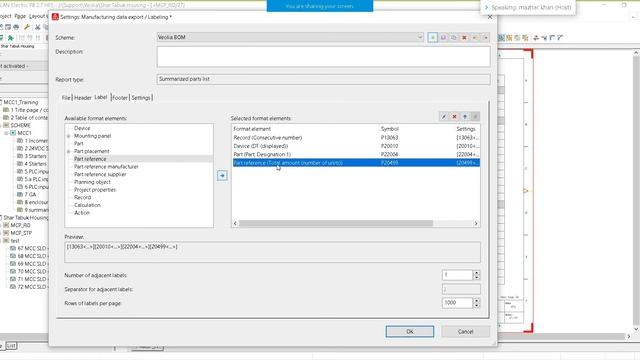Screen dimensions: 640x360
Task: Increase Number of adjacent labels with up arrow
Action: [x=476, y=273]
